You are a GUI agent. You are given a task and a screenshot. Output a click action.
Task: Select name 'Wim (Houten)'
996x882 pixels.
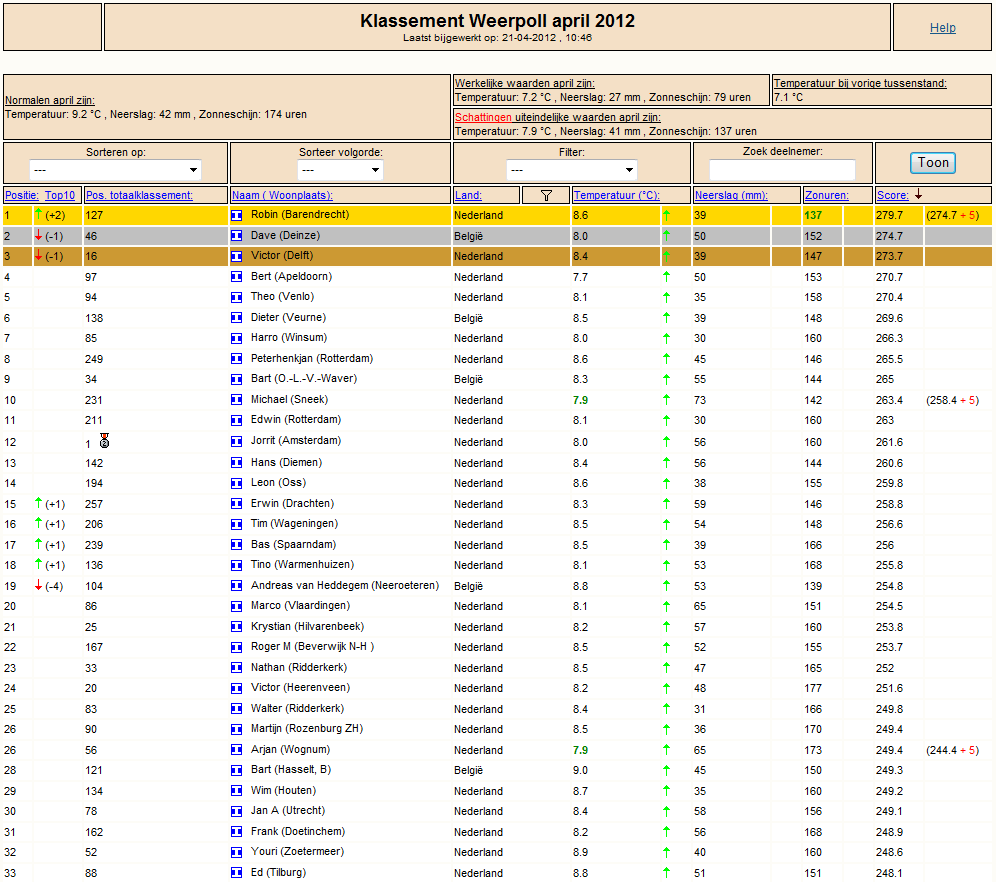[x=283, y=791]
